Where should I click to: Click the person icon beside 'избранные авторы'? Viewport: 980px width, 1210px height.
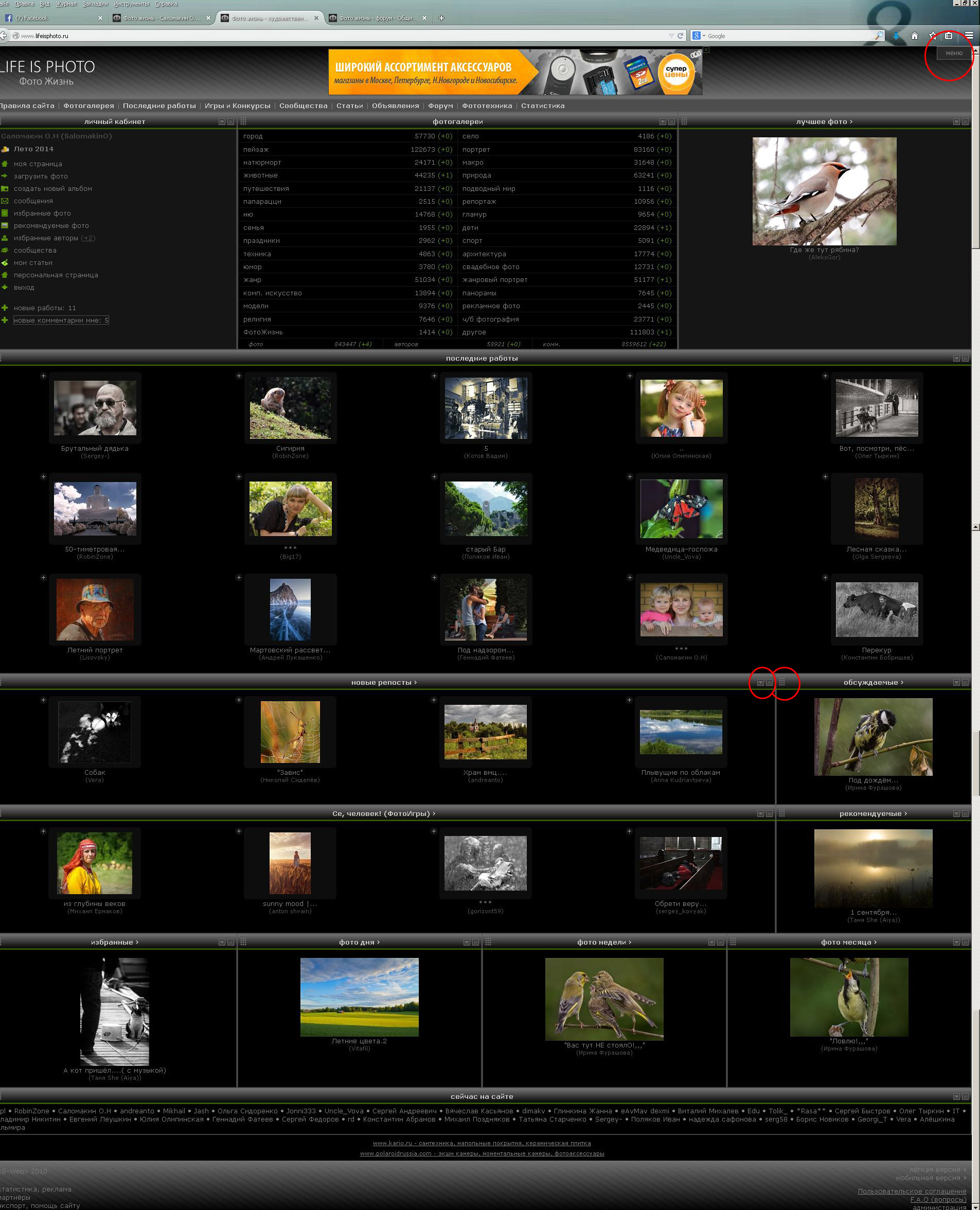5,238
